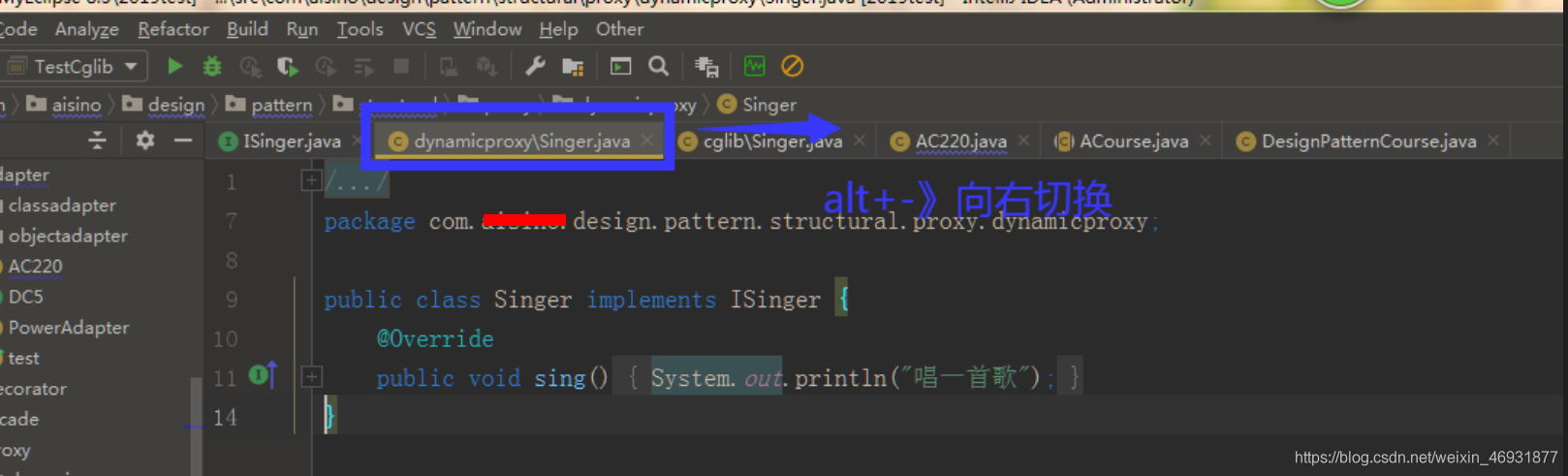Viewport: 1568px width, 476px height.
Task: Open the Other menu
Action: 619,29
